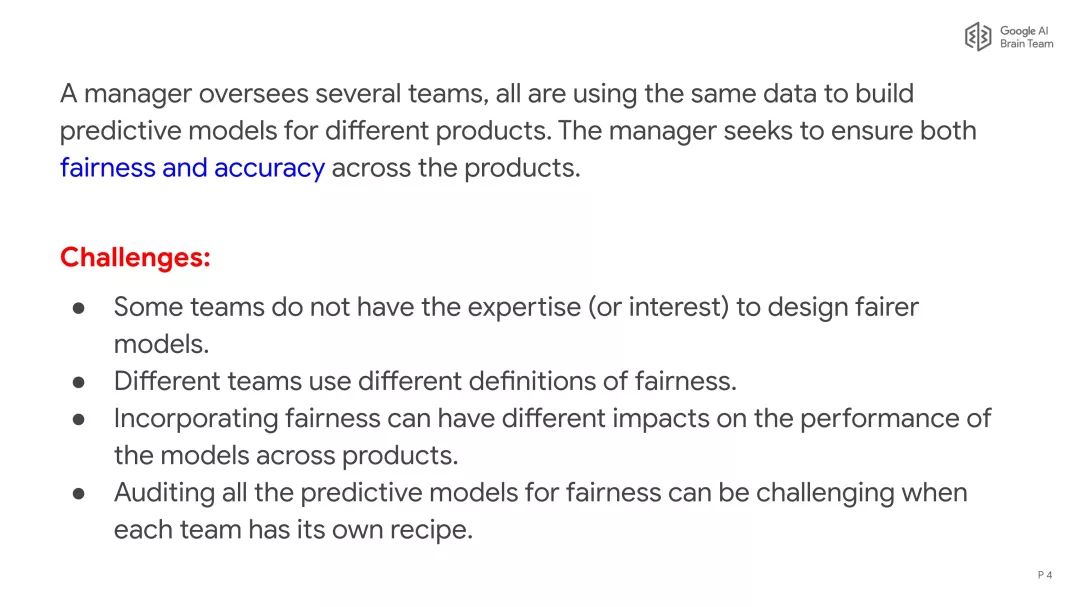Screen dimensions: 1080x607
Task: Click the Google AI Brain Team text label
Action: [x=1026, y=37]
